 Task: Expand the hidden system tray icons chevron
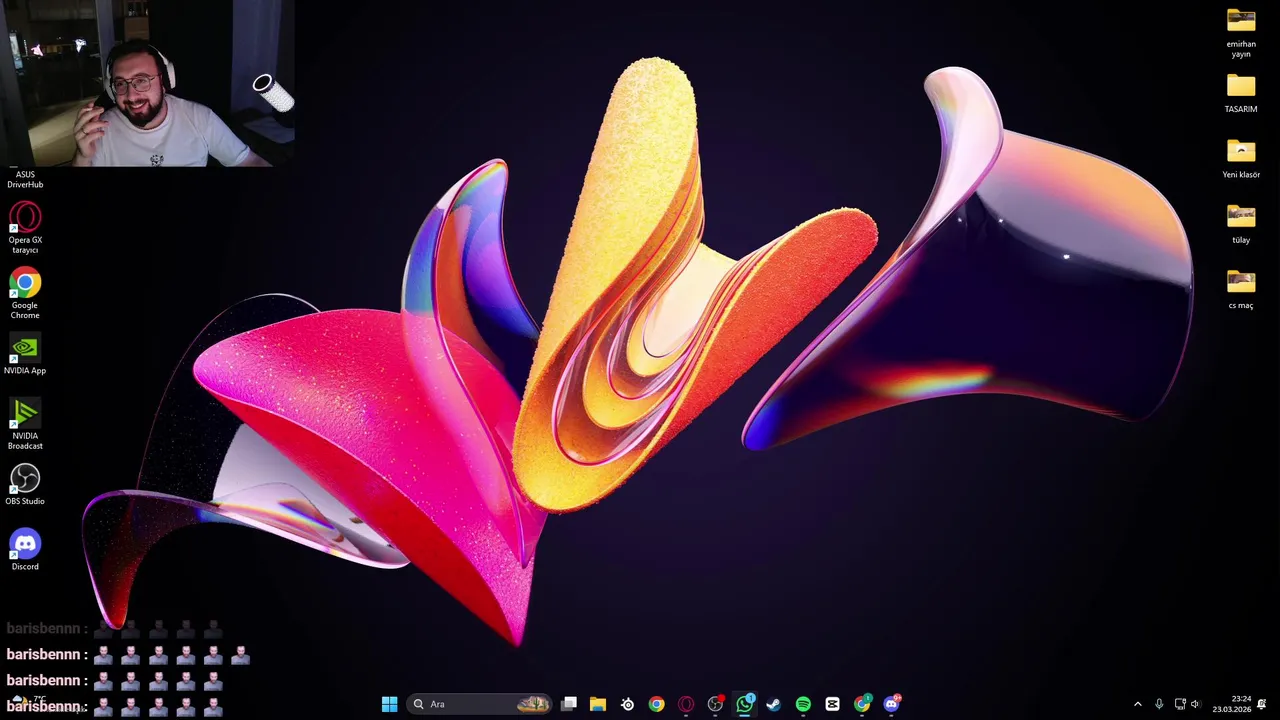1137,704
